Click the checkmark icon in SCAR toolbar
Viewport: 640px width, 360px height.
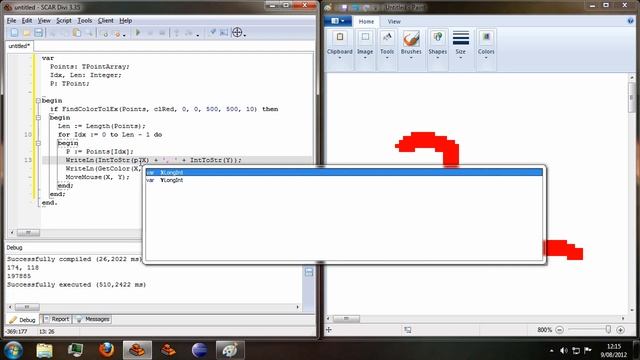213,33
